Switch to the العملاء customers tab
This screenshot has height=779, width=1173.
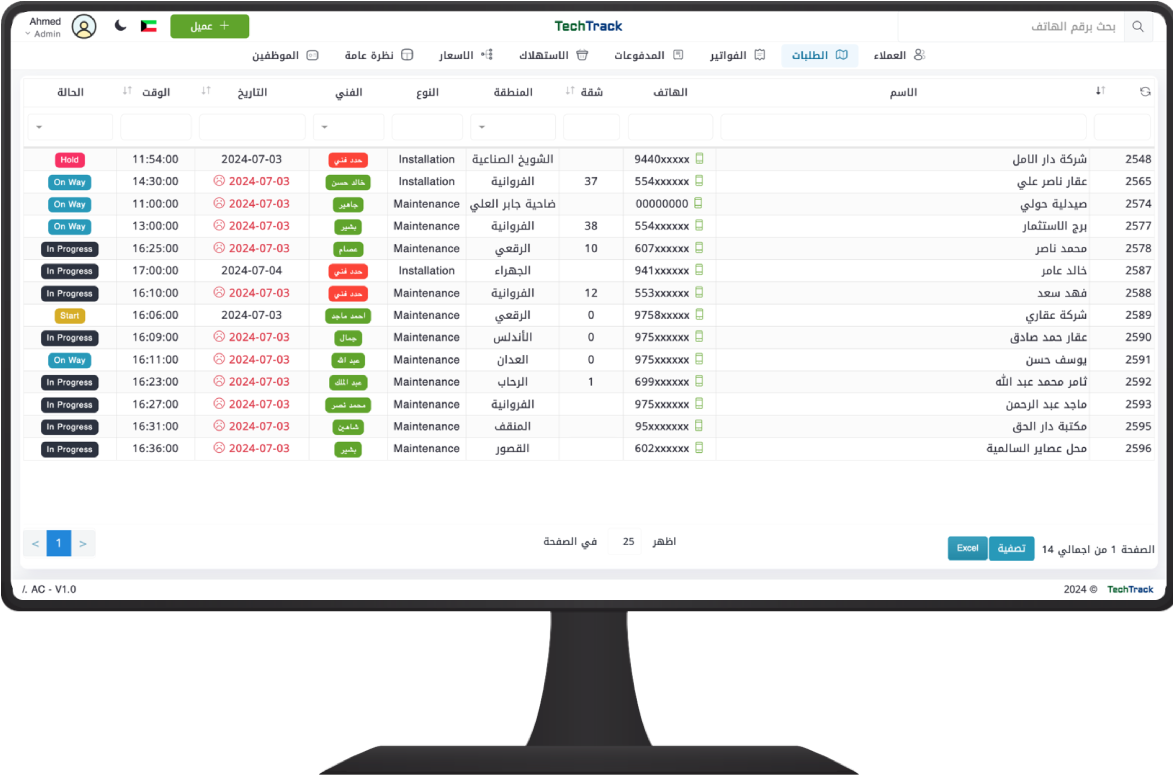click(x=899, y=55)
